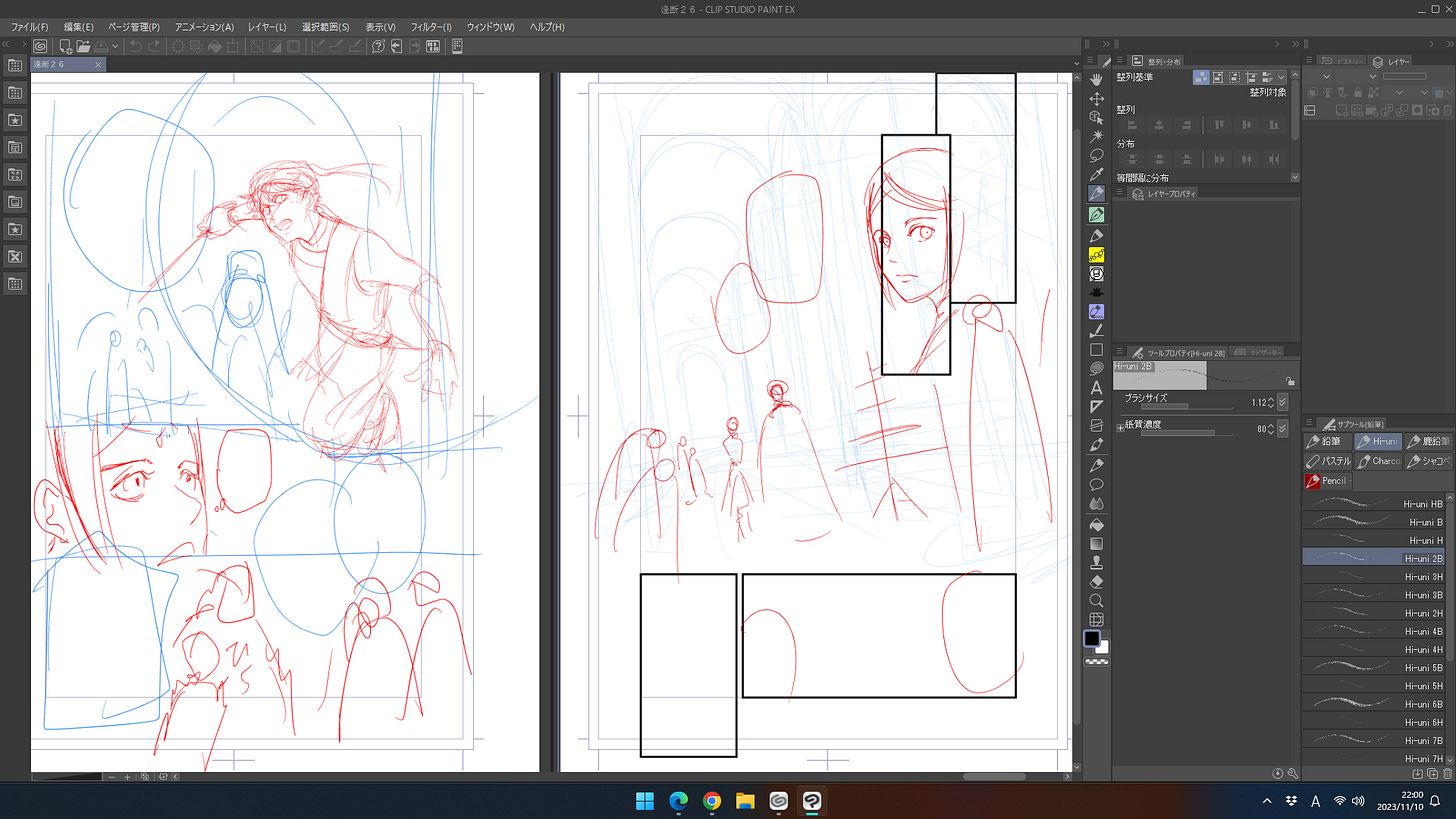Select the Zoom magnifier tool
Viewport: 1456px width, 819px height.
(x=1096, y=601)
